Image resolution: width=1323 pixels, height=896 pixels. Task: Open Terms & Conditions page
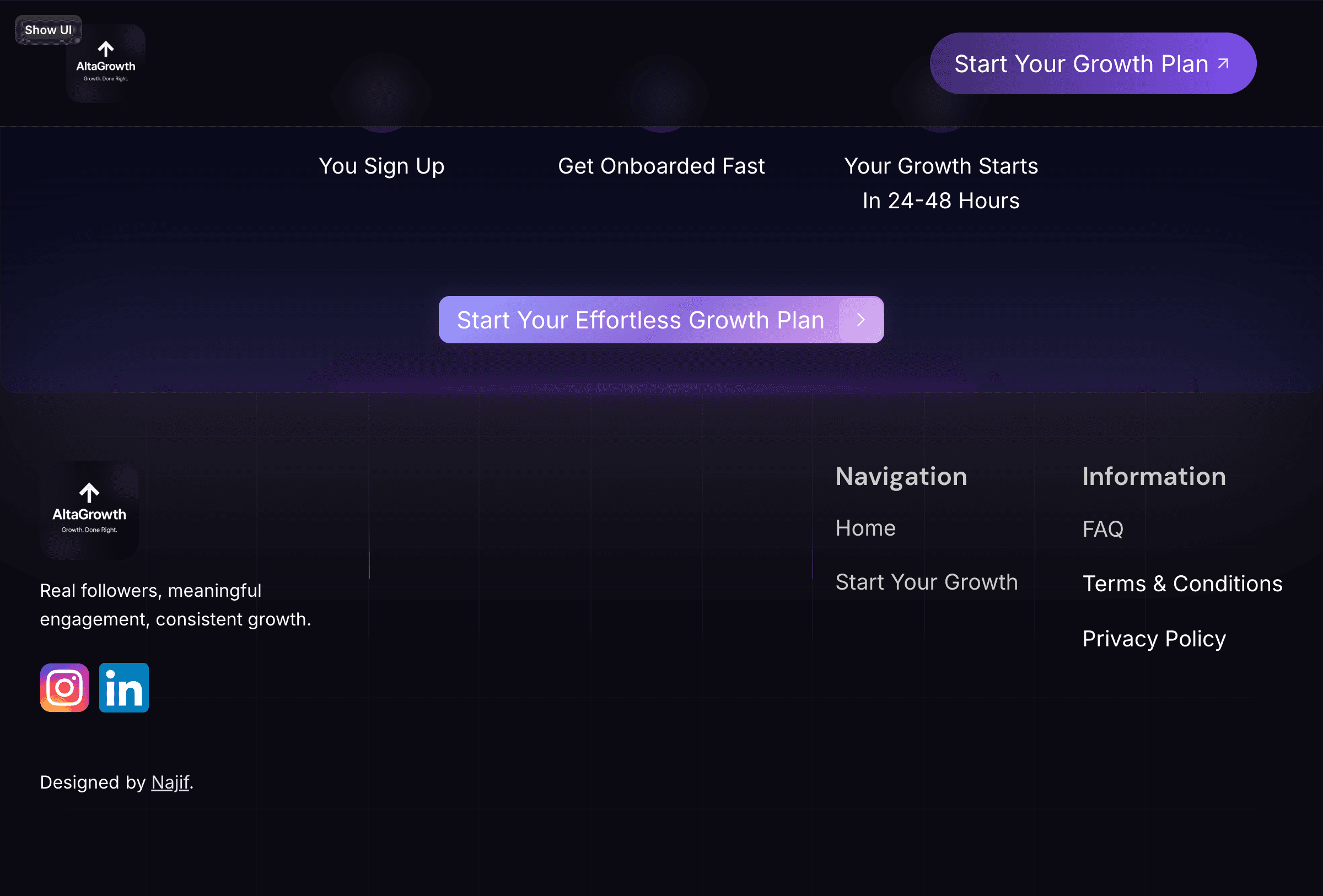[1182, 584]
